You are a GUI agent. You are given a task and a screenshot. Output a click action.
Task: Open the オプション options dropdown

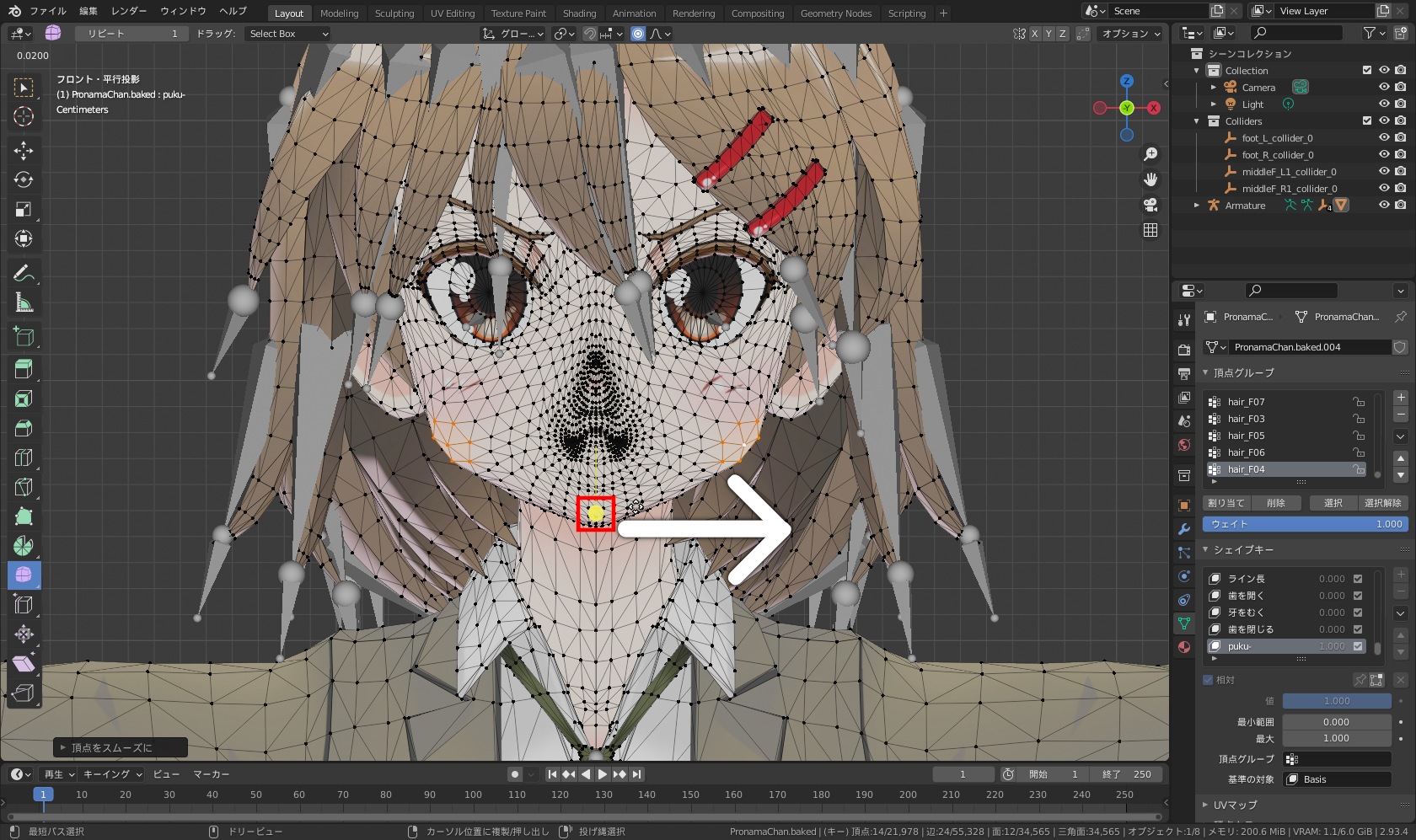click(x=1131, y=34)
